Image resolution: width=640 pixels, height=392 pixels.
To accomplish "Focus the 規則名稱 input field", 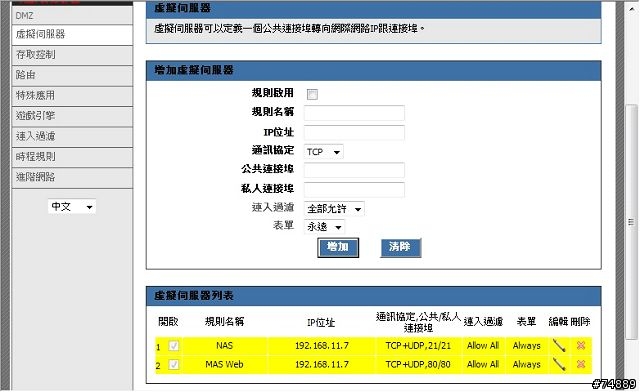I will [354, 113].
